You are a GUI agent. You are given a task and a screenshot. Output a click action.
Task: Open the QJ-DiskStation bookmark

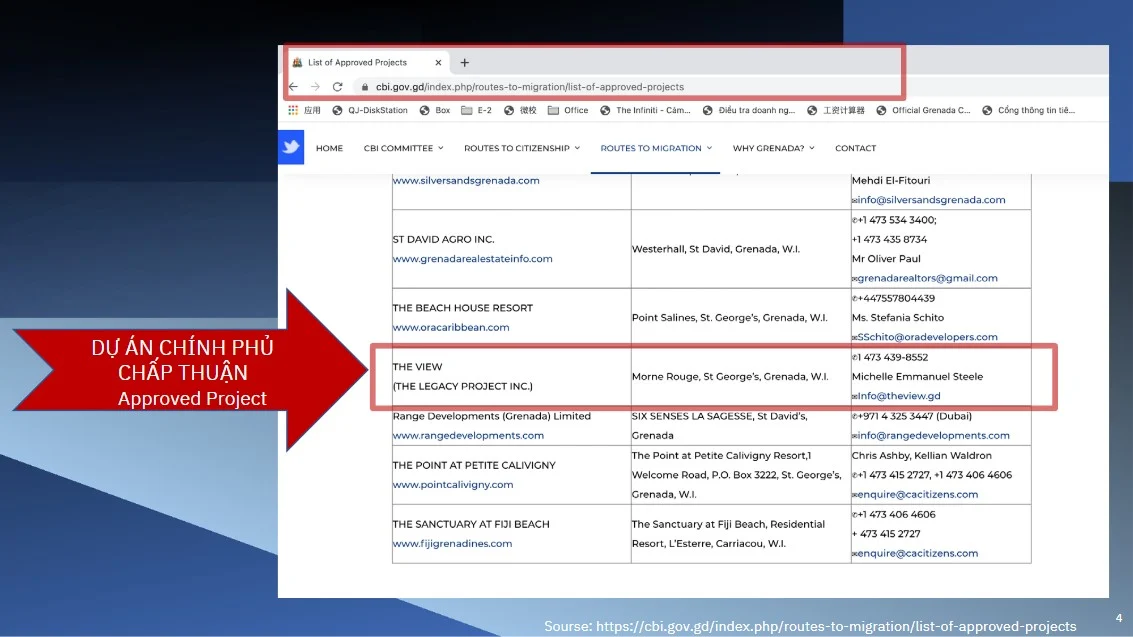370,111
